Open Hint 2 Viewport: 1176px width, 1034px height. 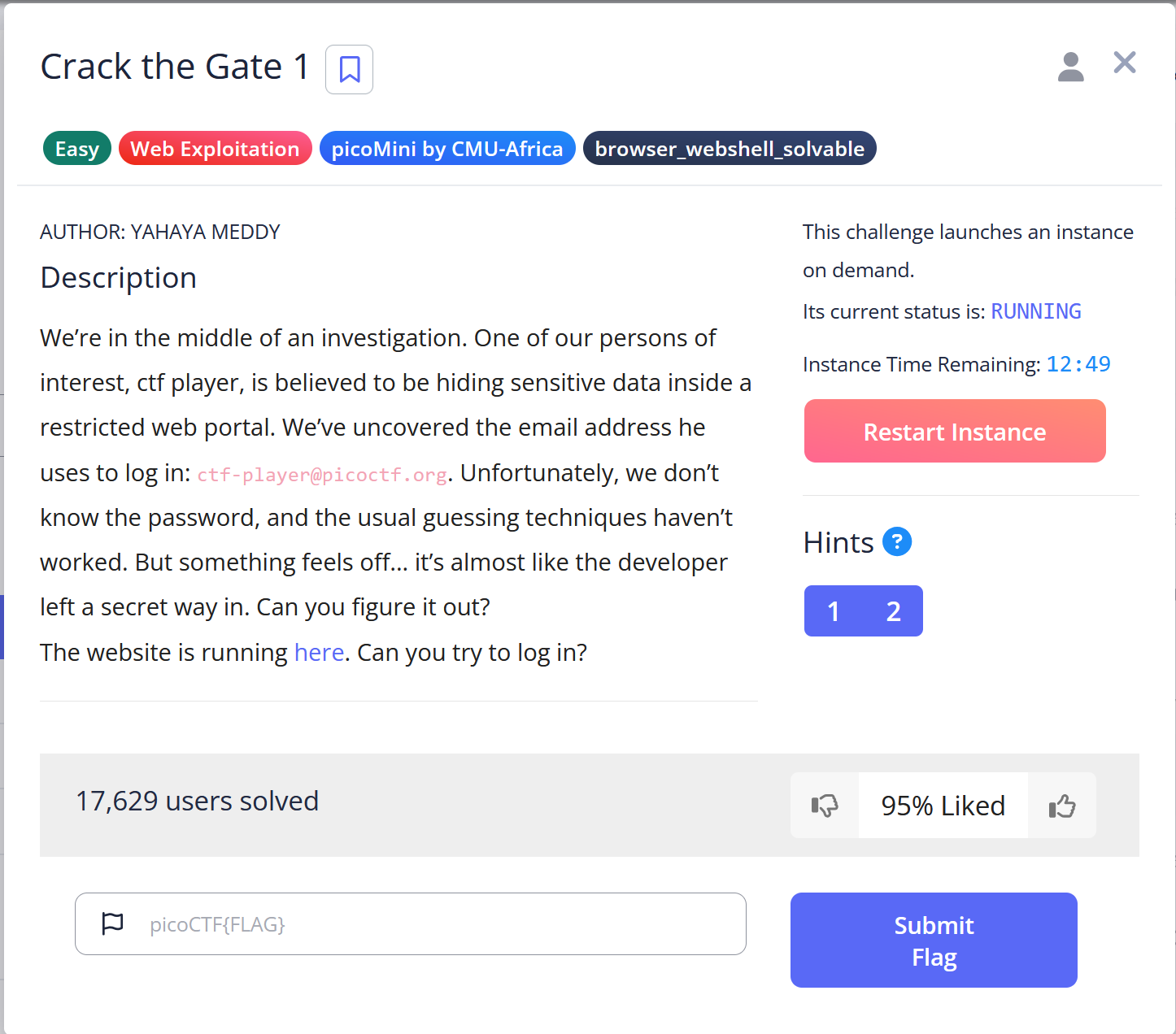click(893, 610)
